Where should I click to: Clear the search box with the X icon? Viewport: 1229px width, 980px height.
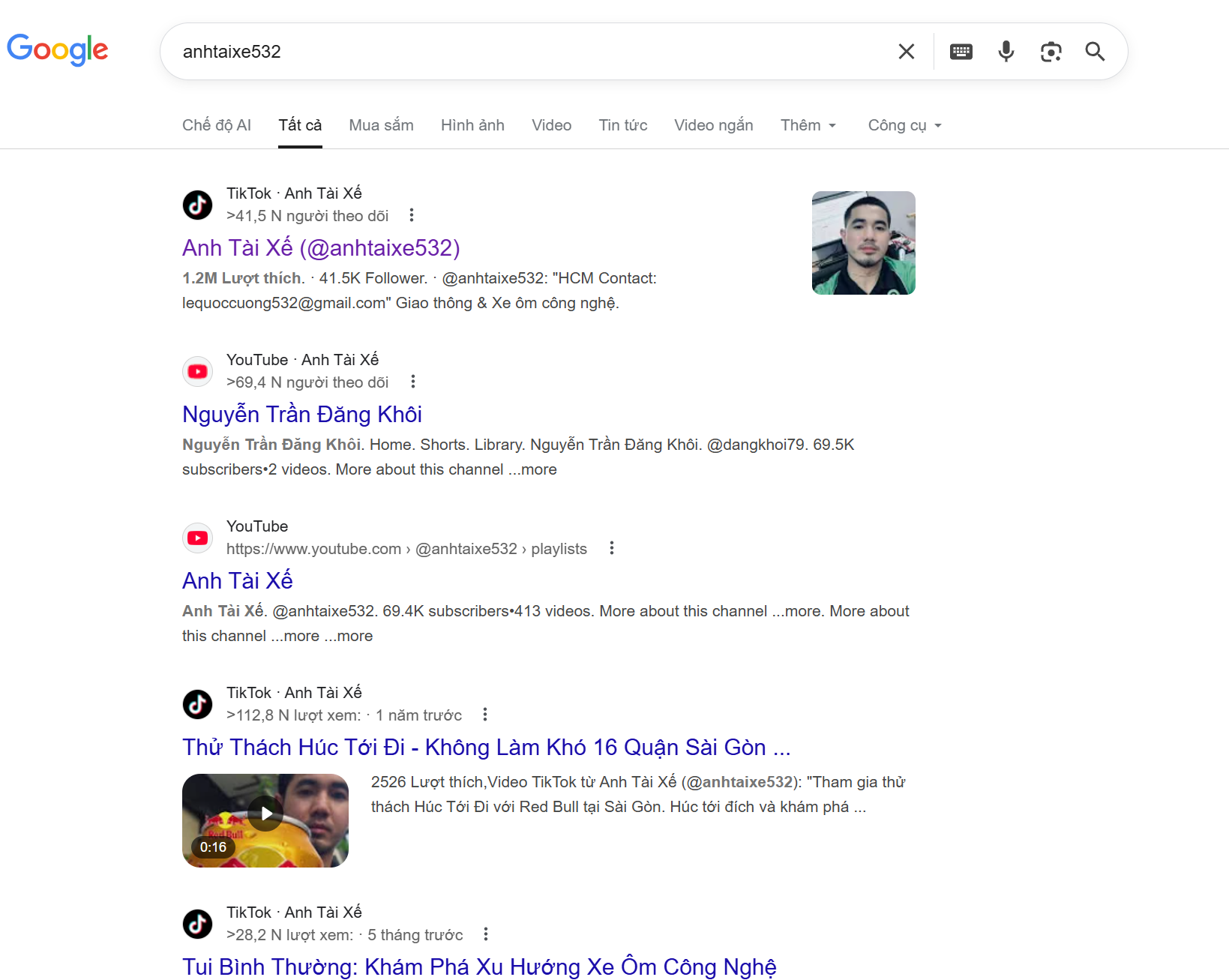(907, 52)
